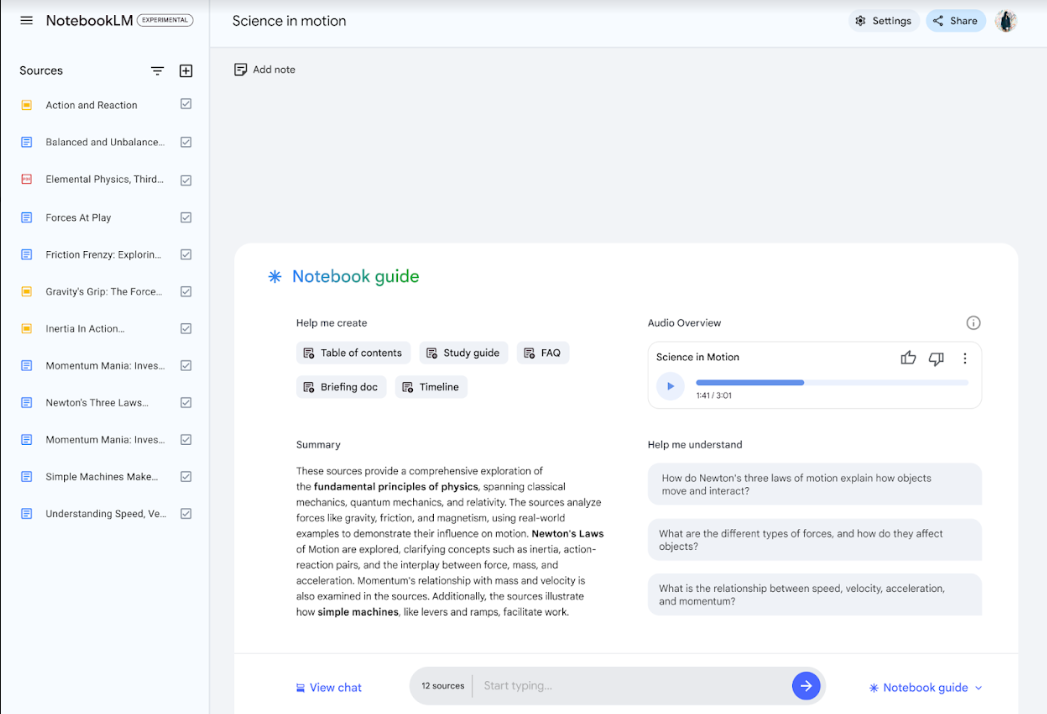Image resolution: width=1047 pixels, height=714 pixels.
Task: Click the sources filter icon
Action: 157,70
